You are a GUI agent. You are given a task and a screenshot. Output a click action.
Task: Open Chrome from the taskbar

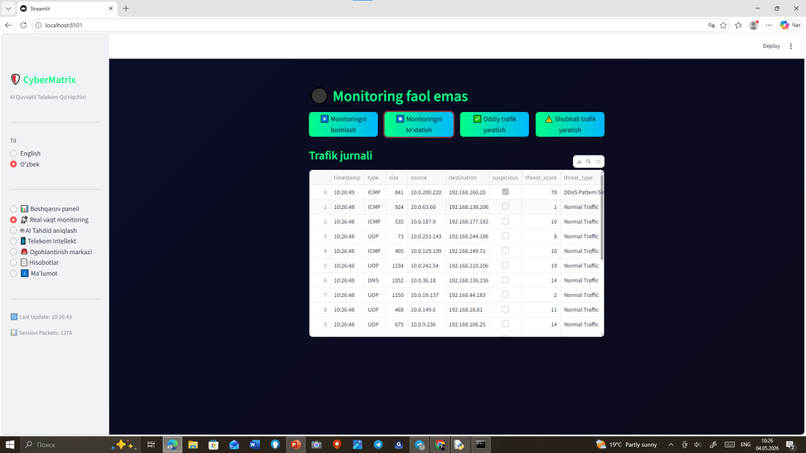[x=440, y=444]
